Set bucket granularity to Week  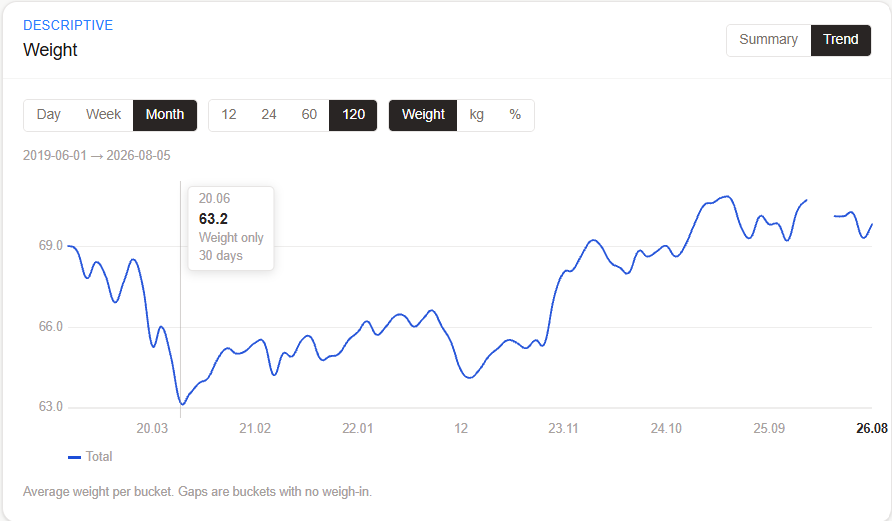(103, 115)
